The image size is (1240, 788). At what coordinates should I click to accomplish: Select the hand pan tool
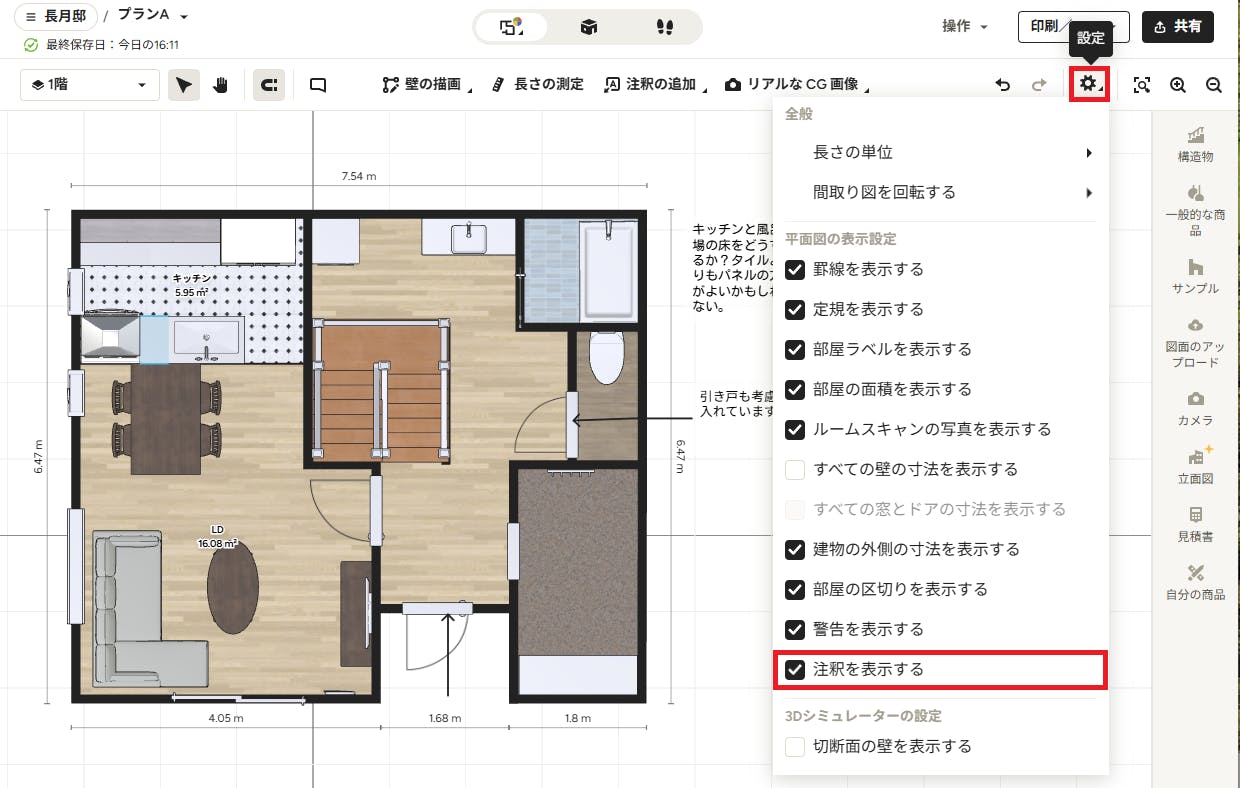[x=221, y=85]
